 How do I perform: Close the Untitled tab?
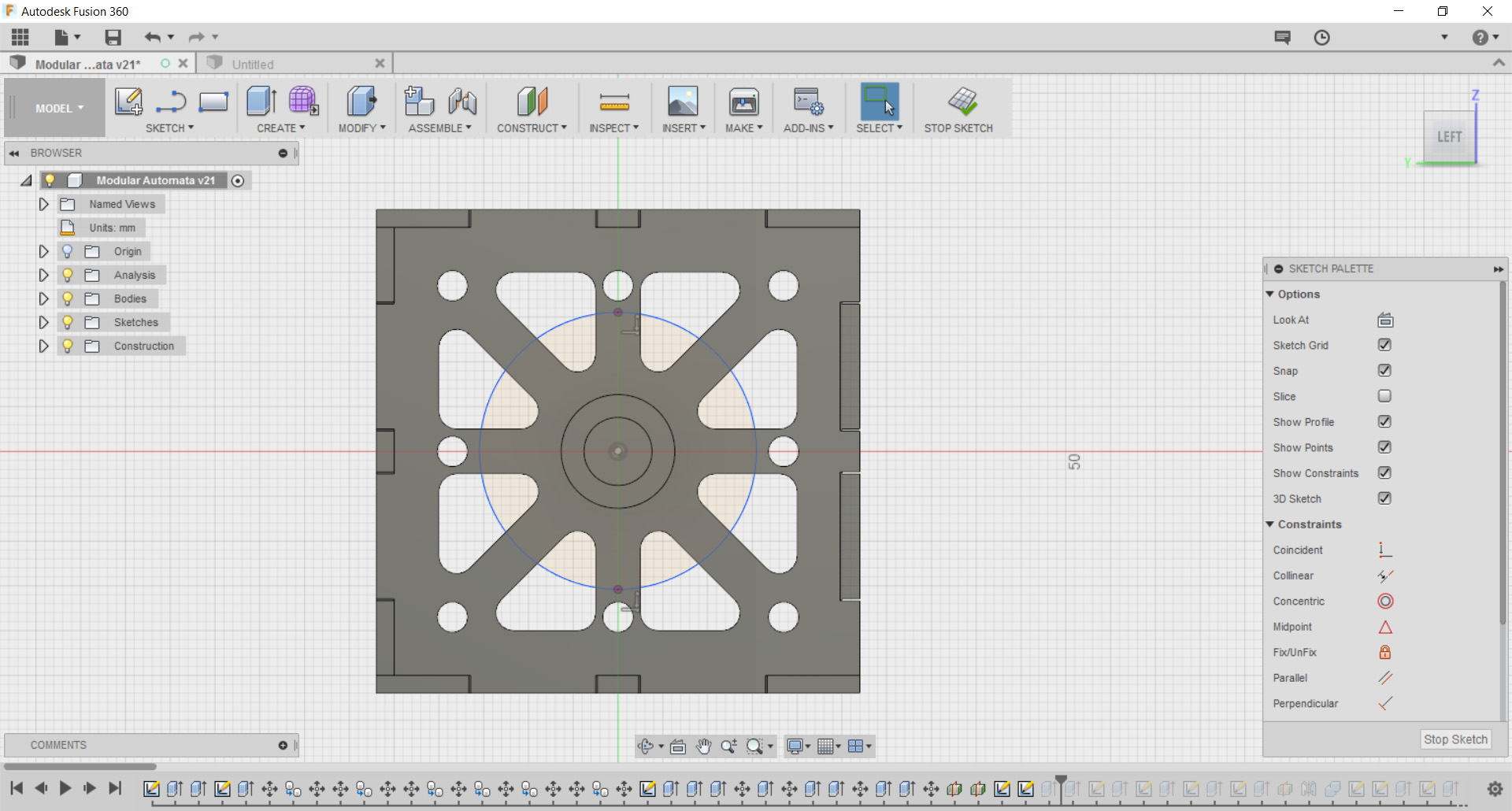pos(380,64)
